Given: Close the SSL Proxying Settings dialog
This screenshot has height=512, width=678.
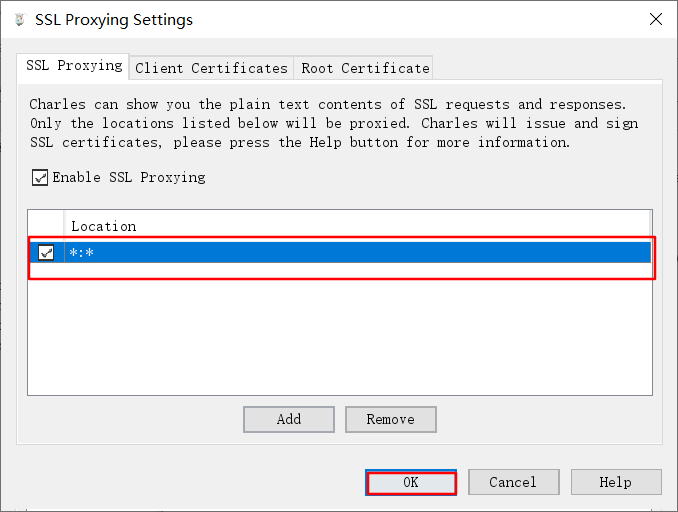Looking at the screenshot, I should click(655, 19).
